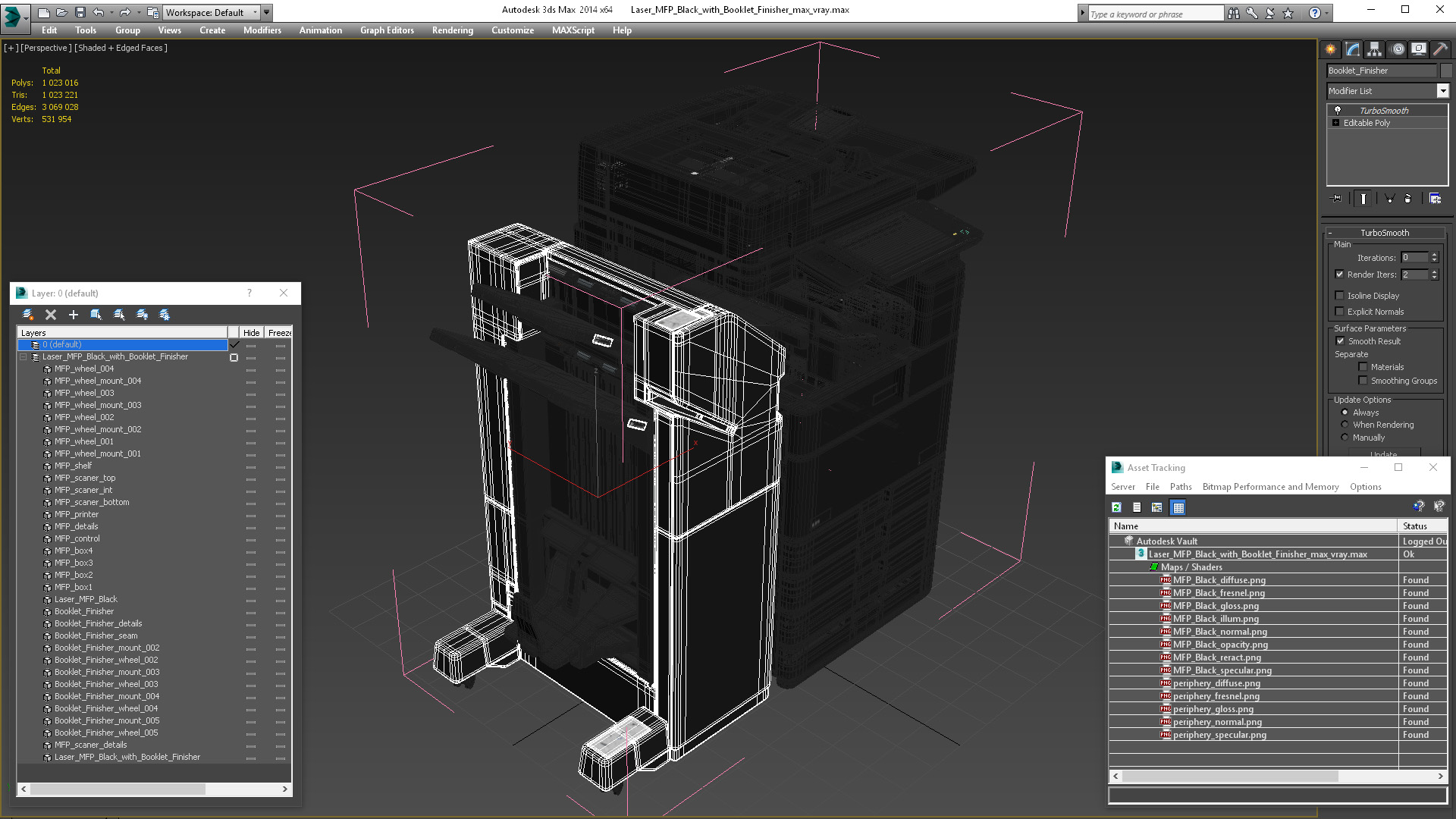
Task: Click Pin Stack icon below modifier stack
Action: coord(1337,199)
